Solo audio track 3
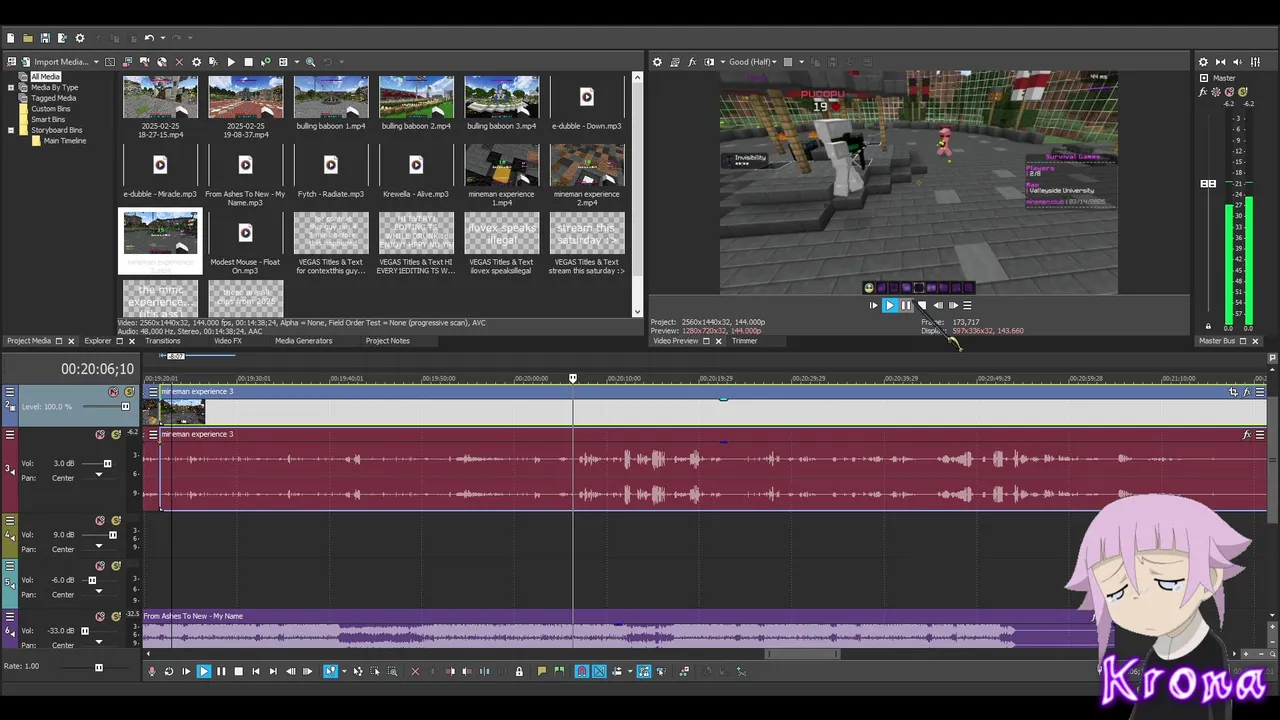Screen dimensions: 1280x720 pyautogui.click(x=116, y=435)
